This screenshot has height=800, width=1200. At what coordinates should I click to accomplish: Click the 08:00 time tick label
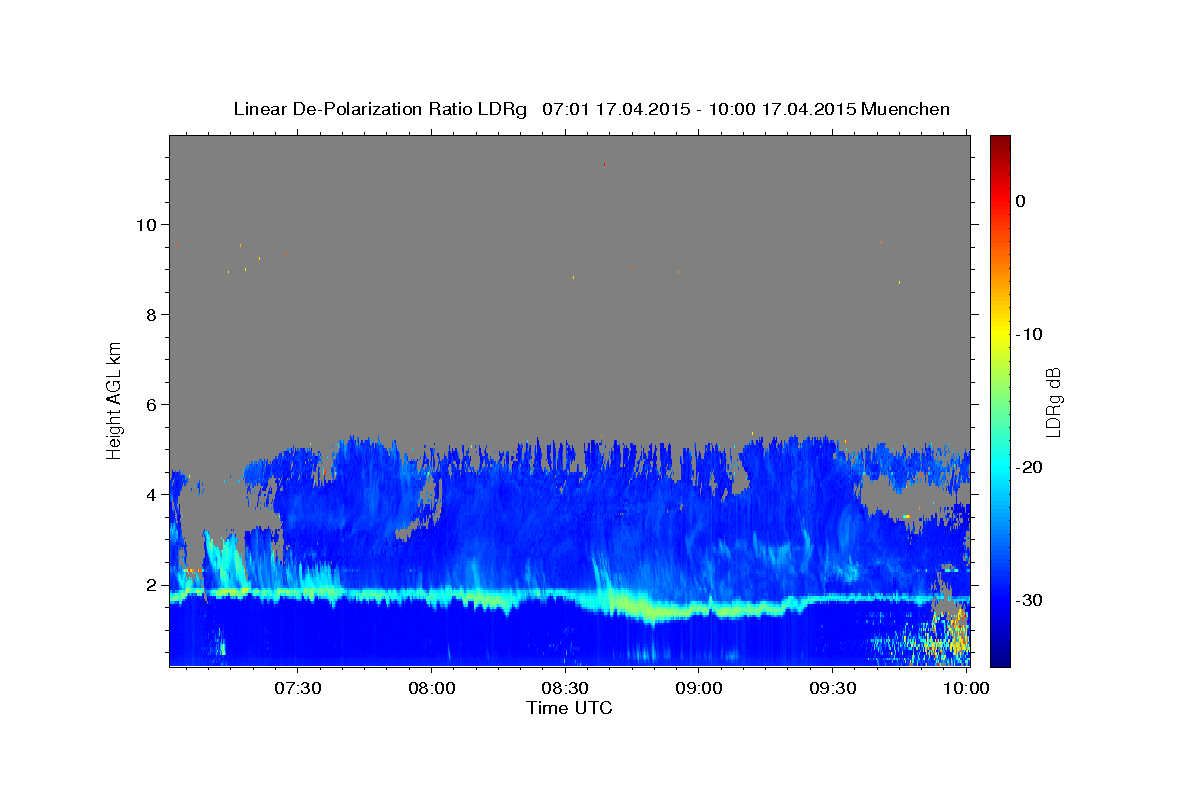(x=432, y=689)
